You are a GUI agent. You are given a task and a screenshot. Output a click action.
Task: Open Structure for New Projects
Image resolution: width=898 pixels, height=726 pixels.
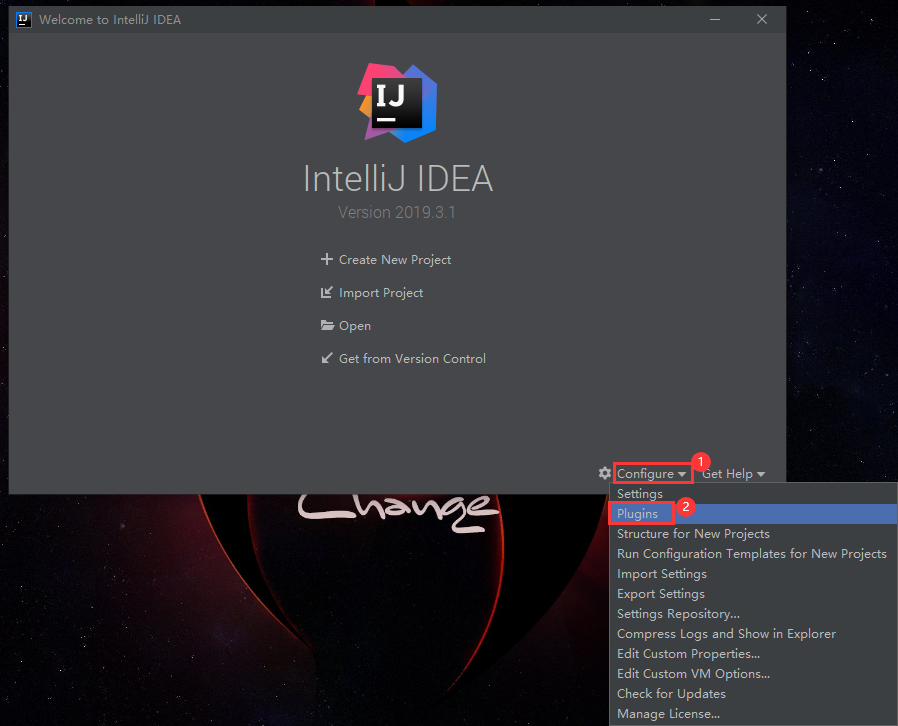[754, 534]
